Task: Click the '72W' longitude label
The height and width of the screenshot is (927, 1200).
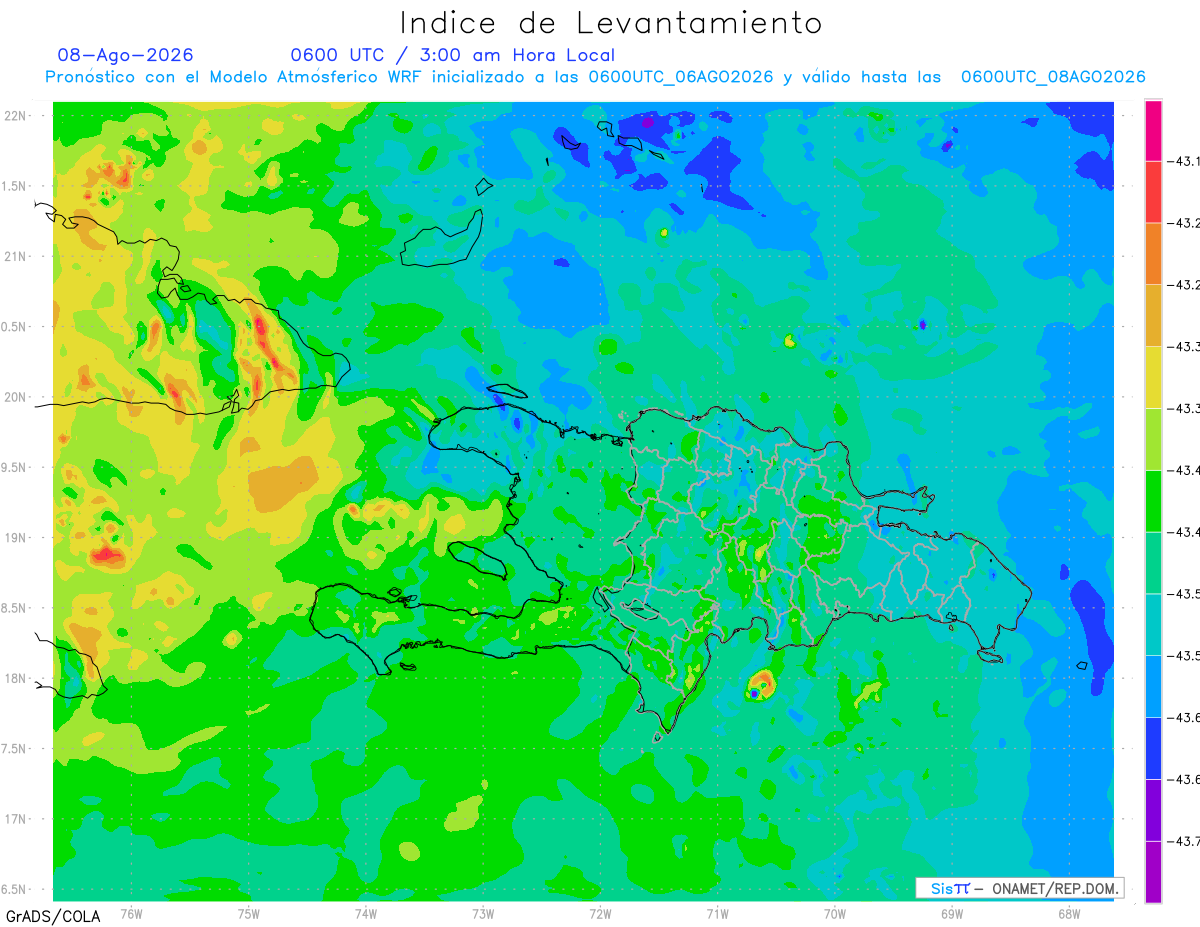Action: (x=600, y=913)
